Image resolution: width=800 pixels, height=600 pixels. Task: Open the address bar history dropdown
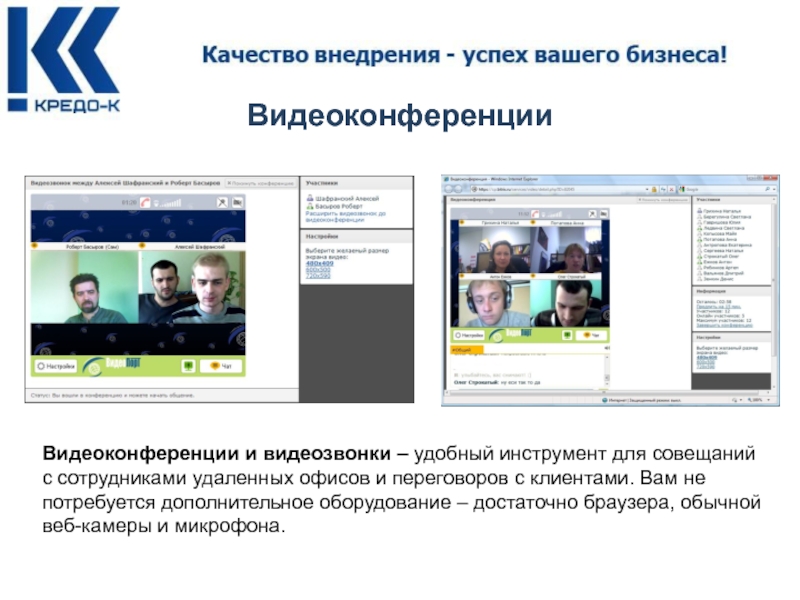pyautogui.click(x=647, y=189)
